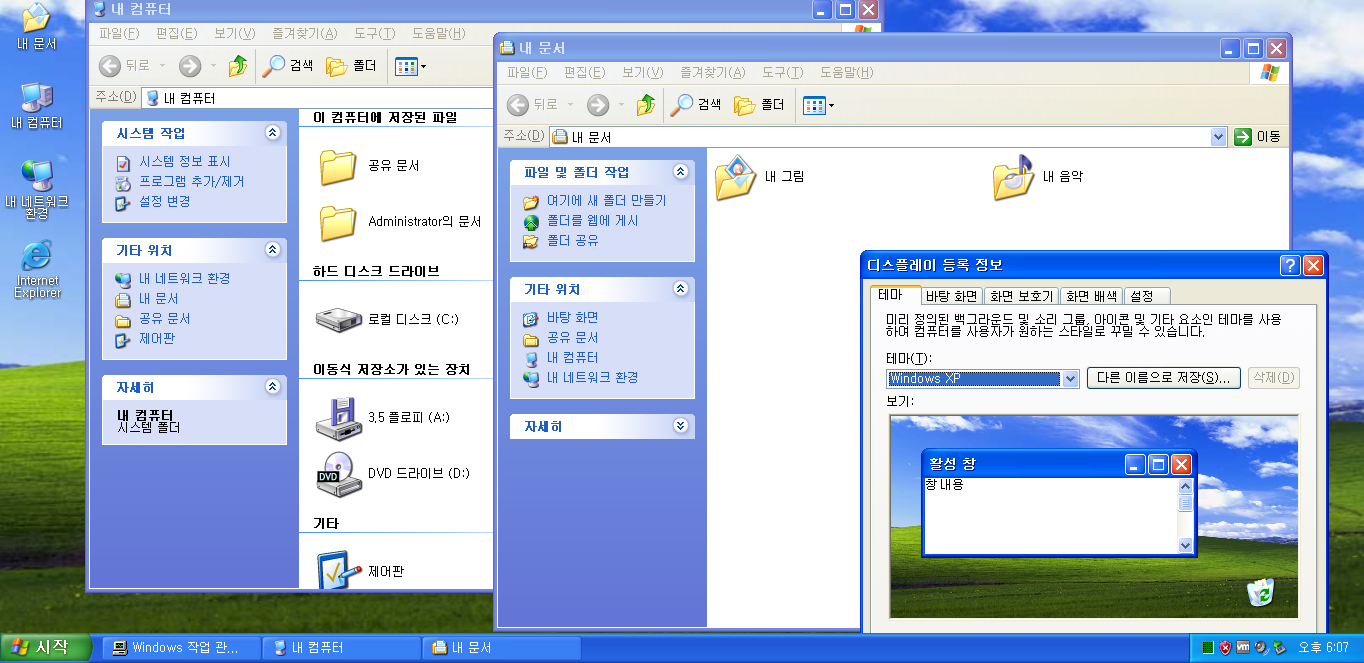Click 제어판 link in 내 컴퓨터 side panel
This screenshot has height=663, width=1364.
[157, 339]
